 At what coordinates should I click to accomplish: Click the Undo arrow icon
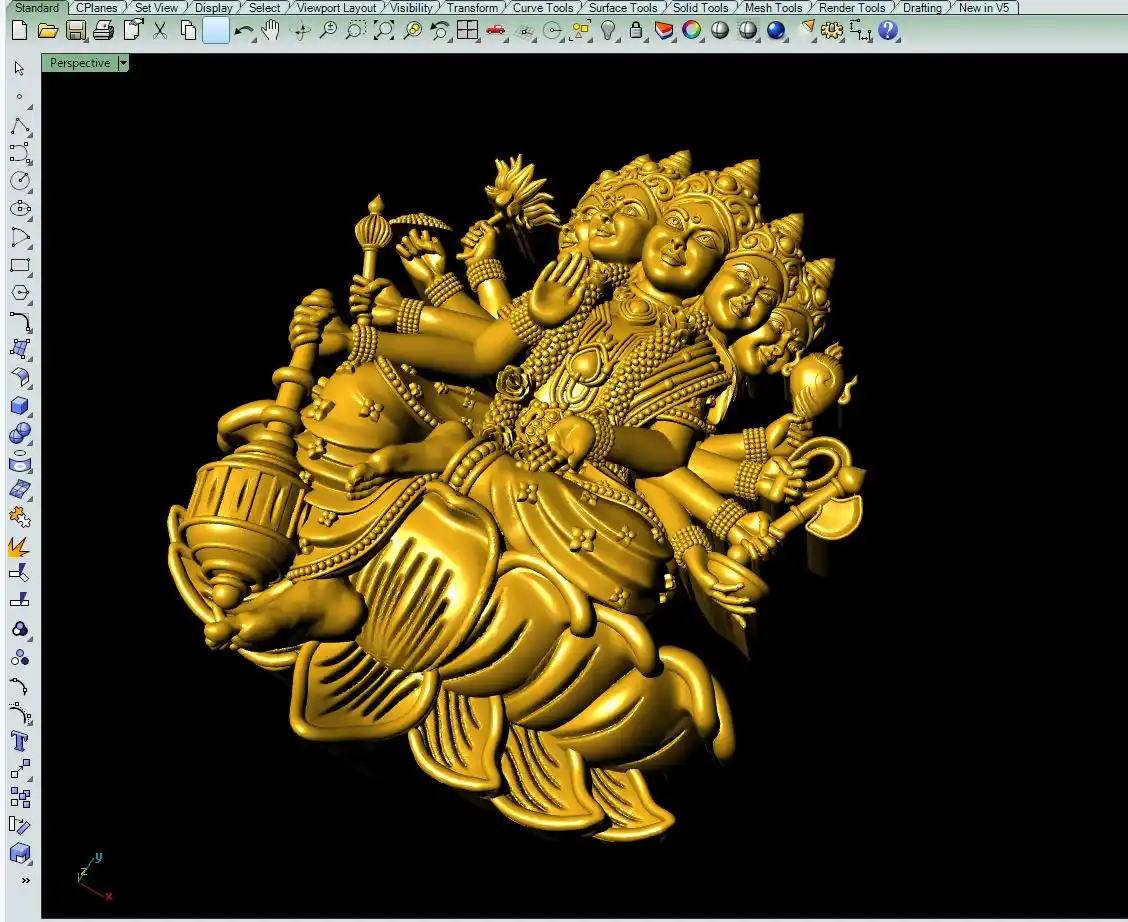(x=243, y=30)
